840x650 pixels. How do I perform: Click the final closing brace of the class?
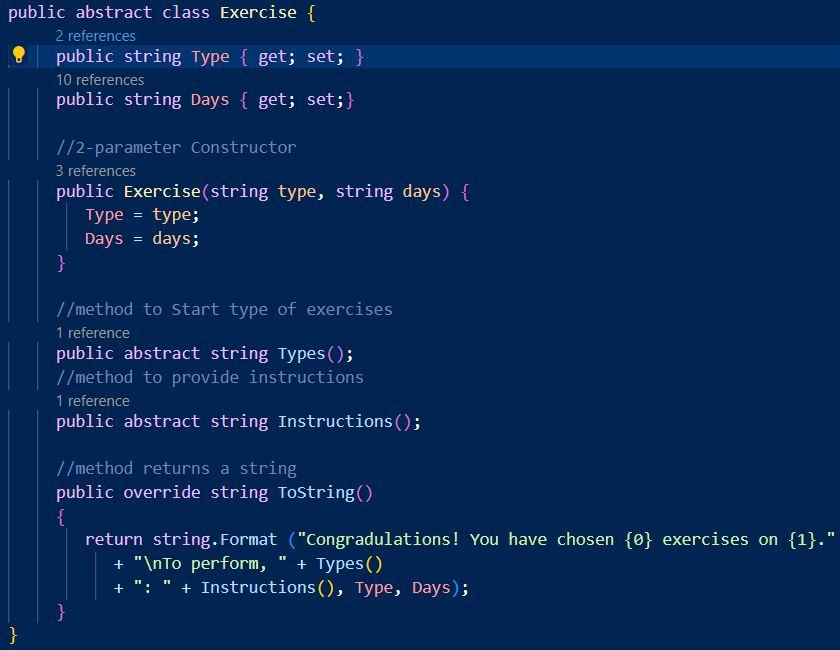coord(13,636)
